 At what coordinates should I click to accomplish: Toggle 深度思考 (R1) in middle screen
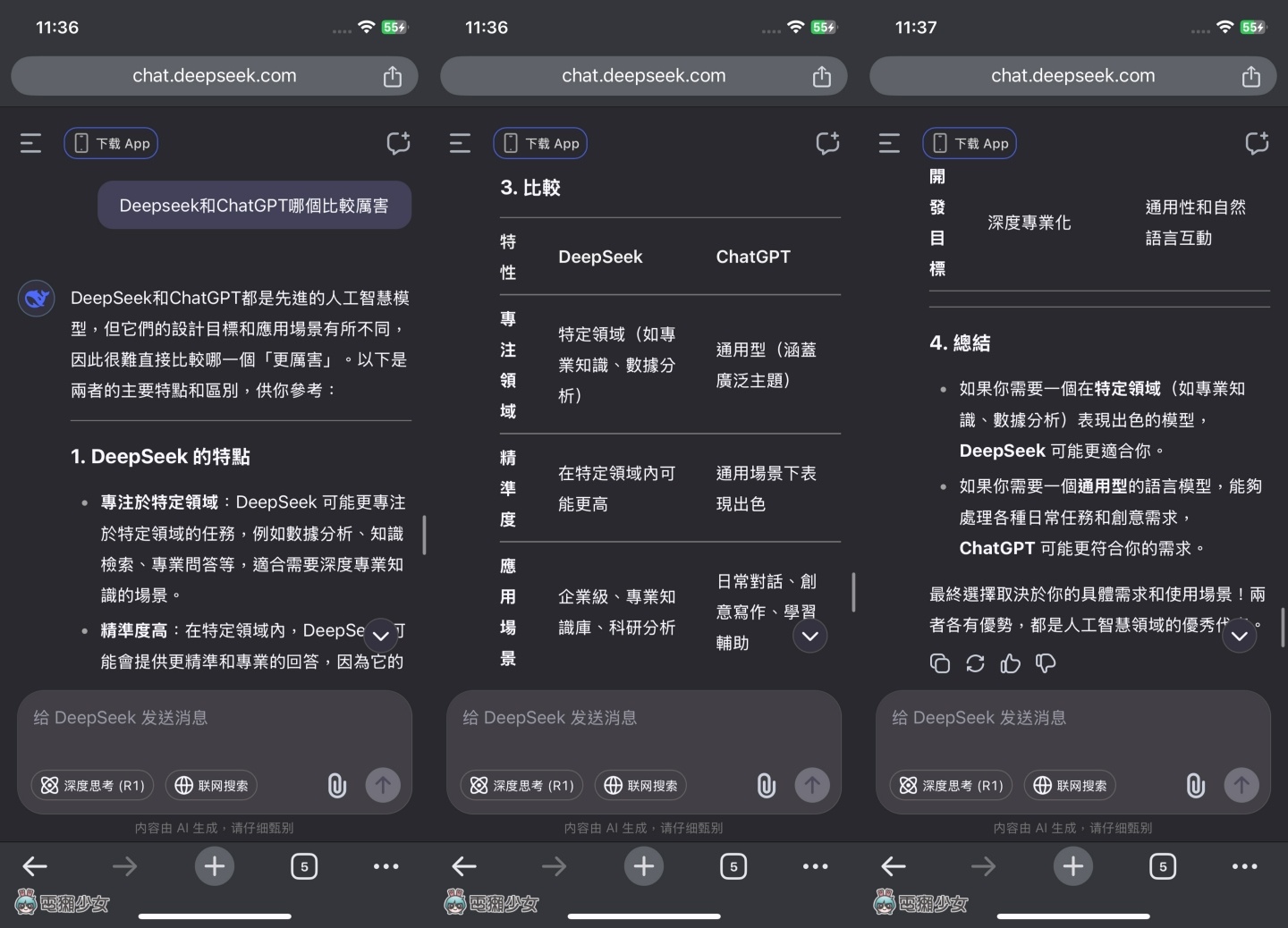click(x=522, y=785)
